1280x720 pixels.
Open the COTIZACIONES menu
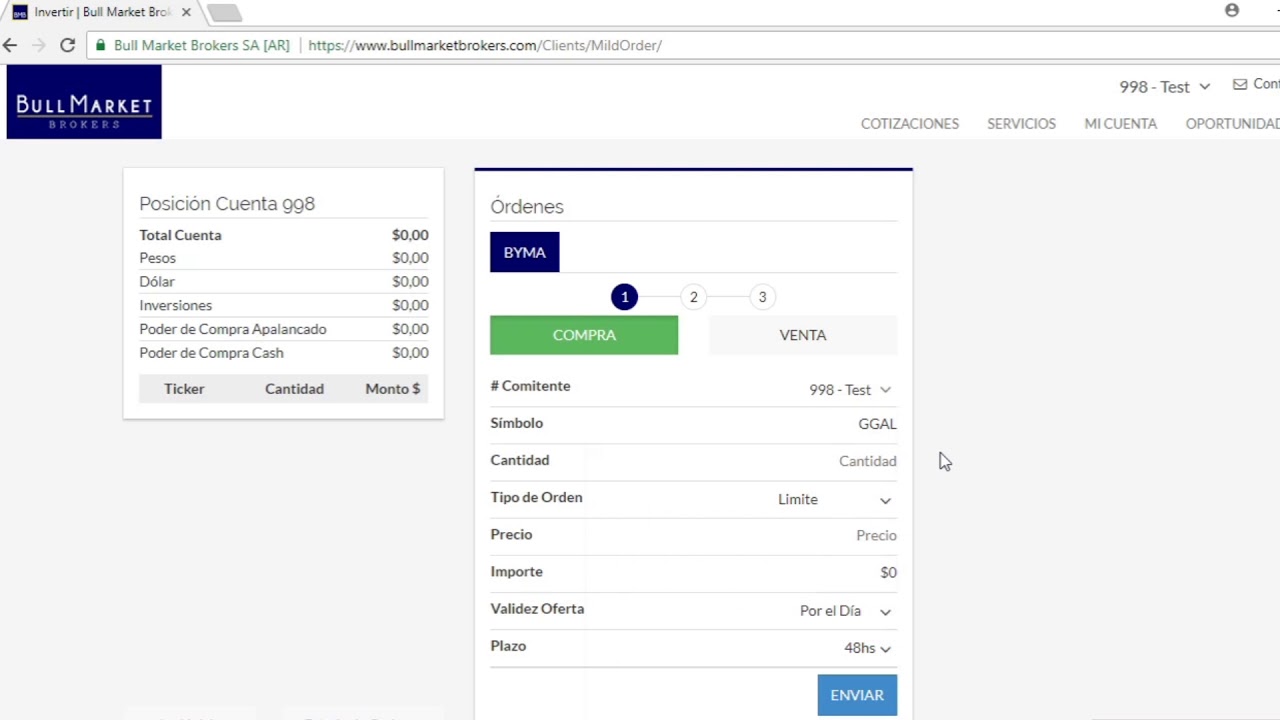pyautogui.click(x=910, y=124)
